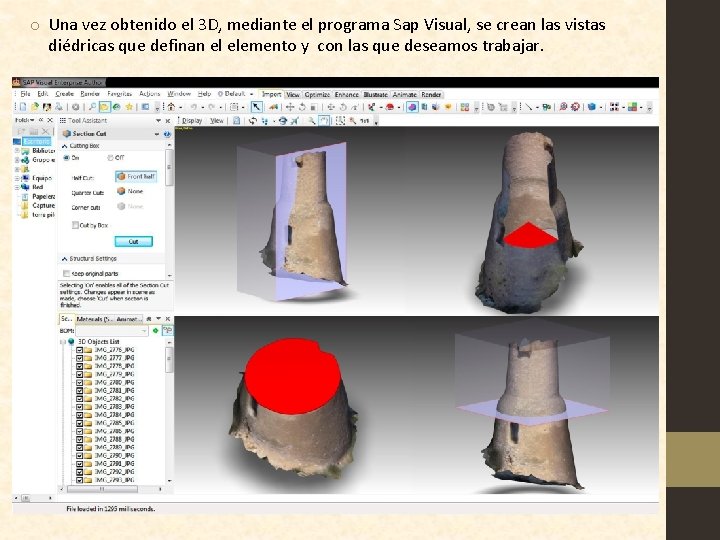Click the dashed selection rectangle icon
Image resolution: width=720 pixels, height=540 pixels.
point(340,121)
